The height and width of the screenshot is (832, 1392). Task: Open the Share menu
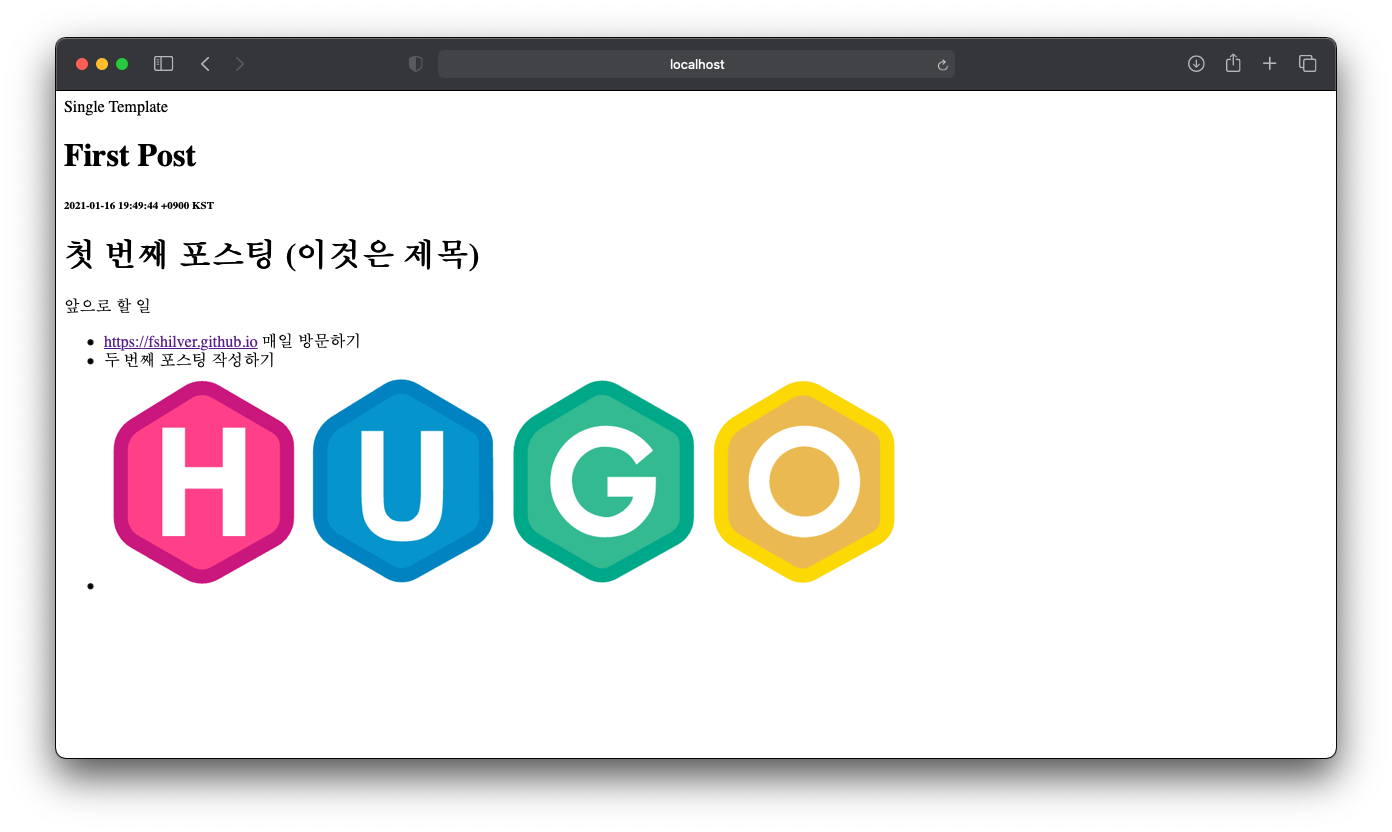click(x=1233, y=63)
